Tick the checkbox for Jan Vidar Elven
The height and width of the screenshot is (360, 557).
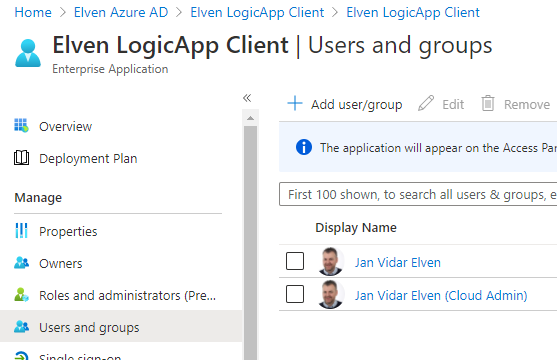click(x=295, y=261)
